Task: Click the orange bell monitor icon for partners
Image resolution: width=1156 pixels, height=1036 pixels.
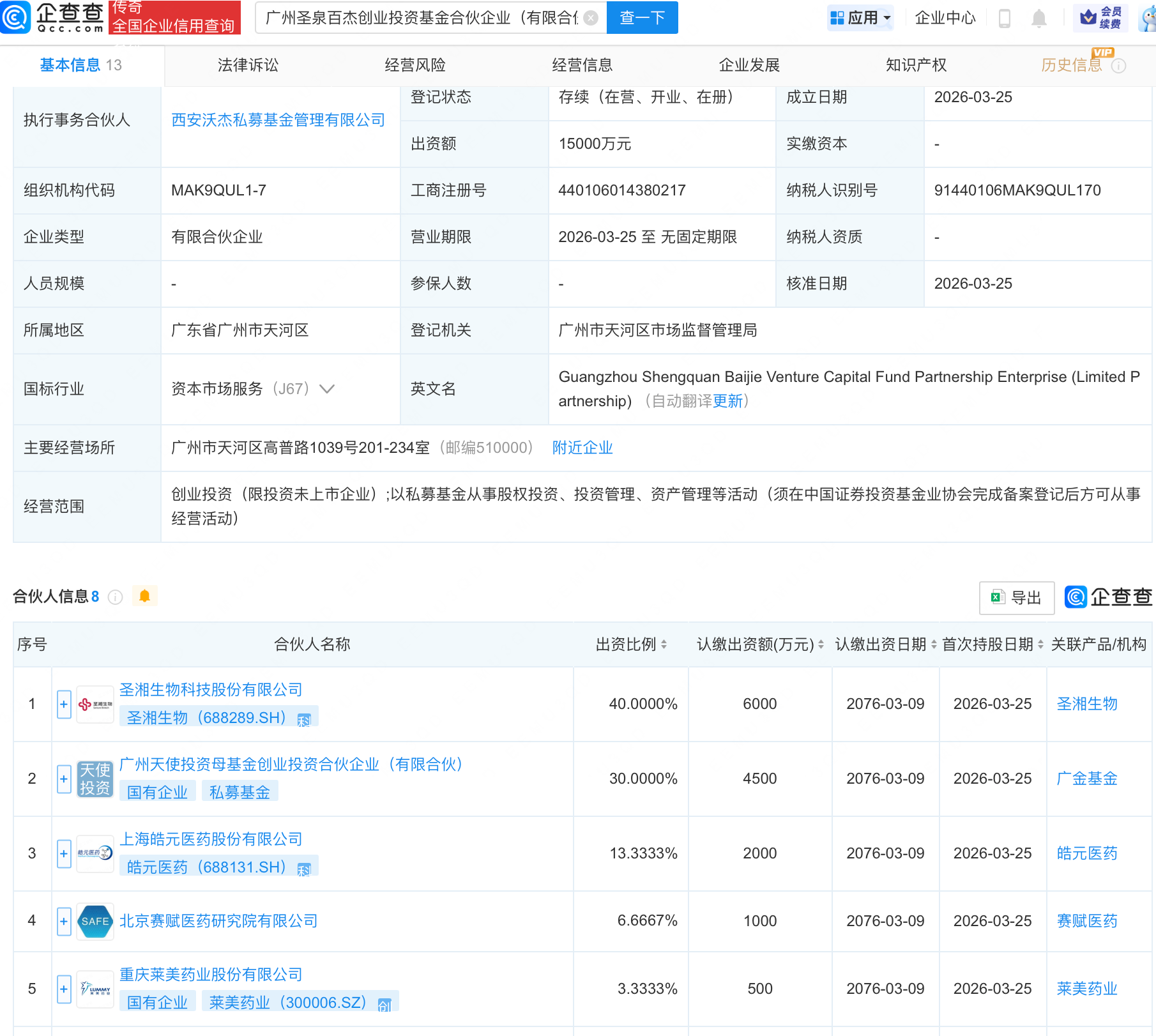Action: (145, 596)
